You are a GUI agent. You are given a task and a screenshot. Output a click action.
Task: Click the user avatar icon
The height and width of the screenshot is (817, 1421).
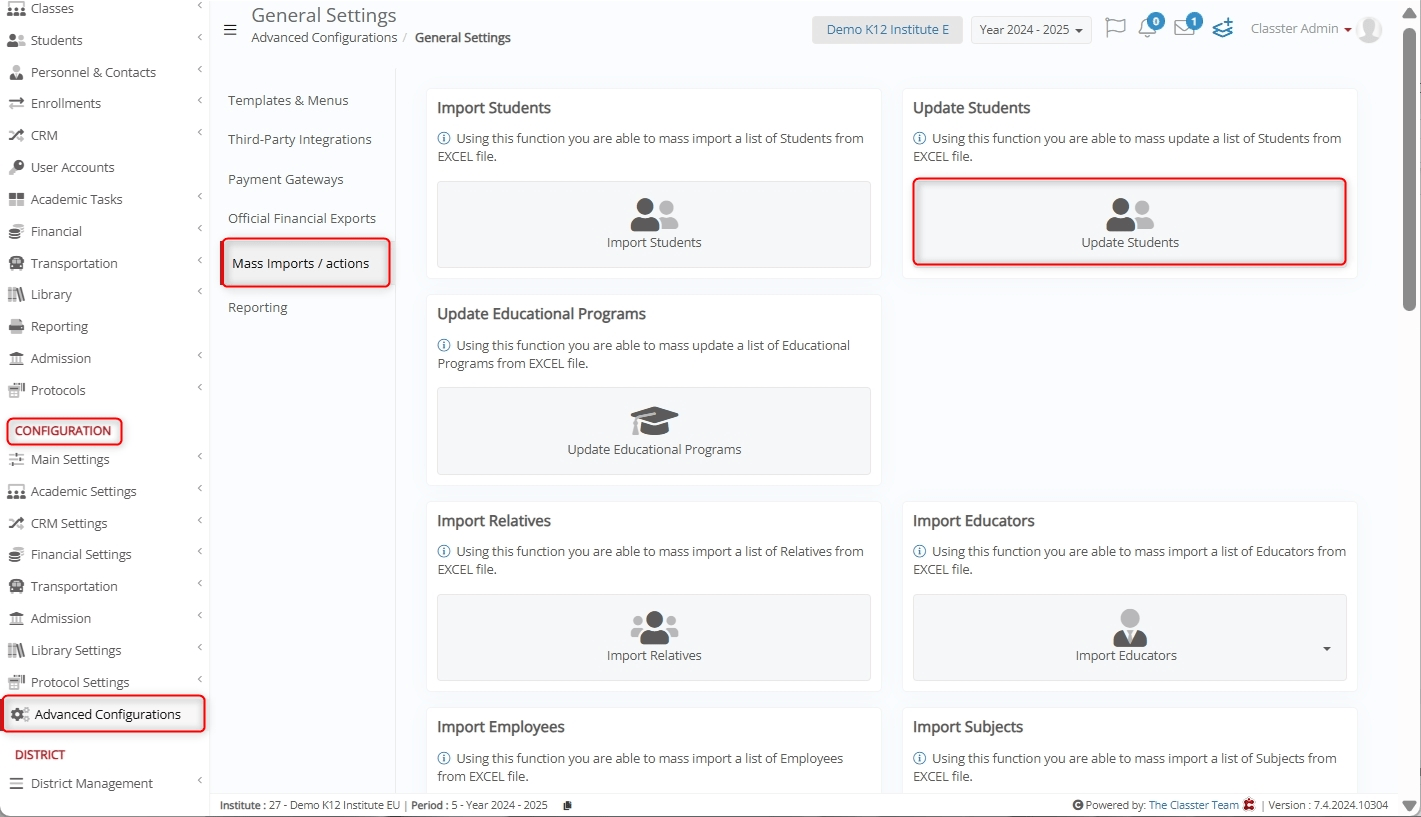1369,29
